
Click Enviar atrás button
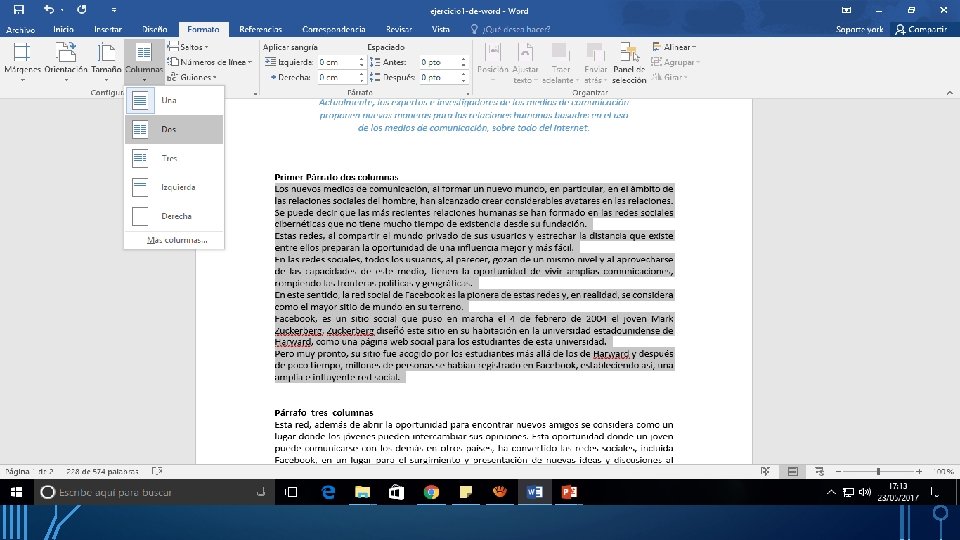[595, 62]
